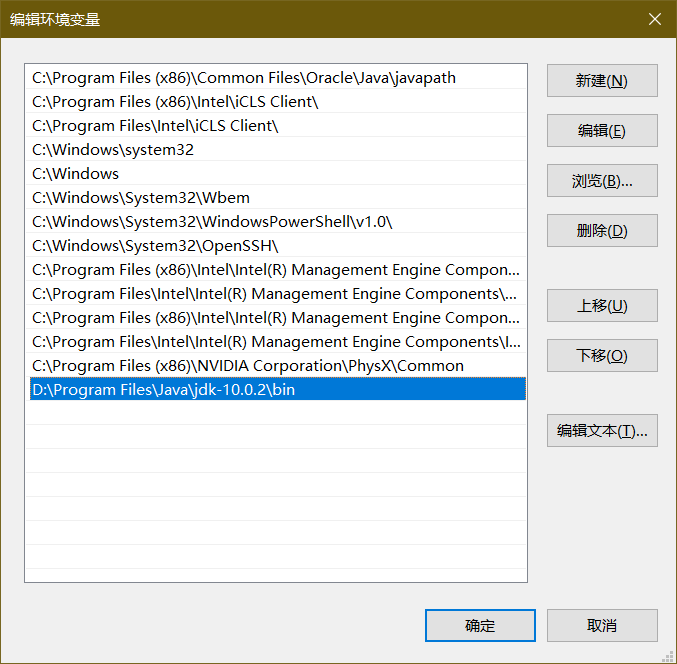Select the Oracle Java javapath entry
This screenshot has width=677, height=664.
tap(244, 78)
